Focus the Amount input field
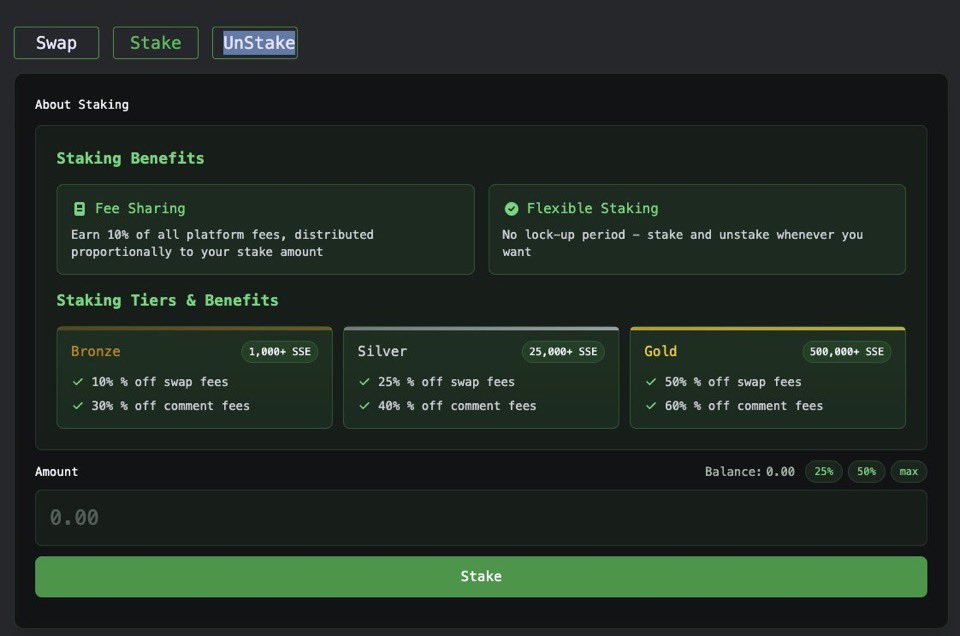Image resolution: width=960 pixels, height=636 pixels. pos(481,518)
